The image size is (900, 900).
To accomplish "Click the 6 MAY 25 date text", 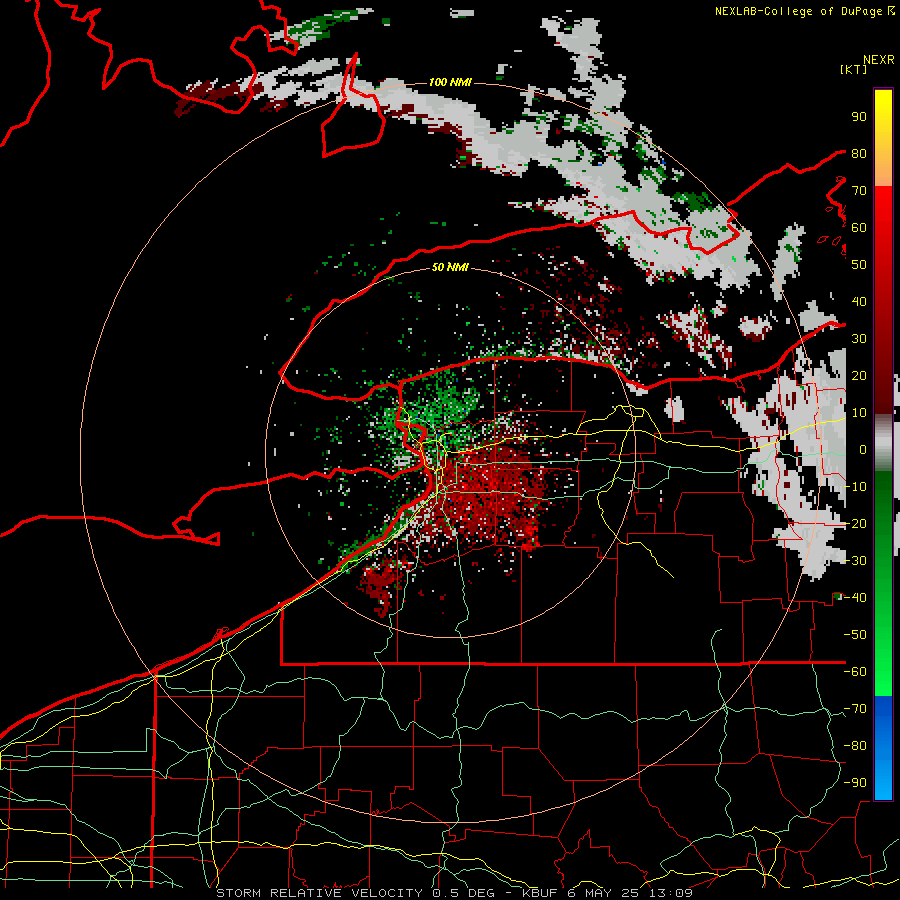I will 604,893.
